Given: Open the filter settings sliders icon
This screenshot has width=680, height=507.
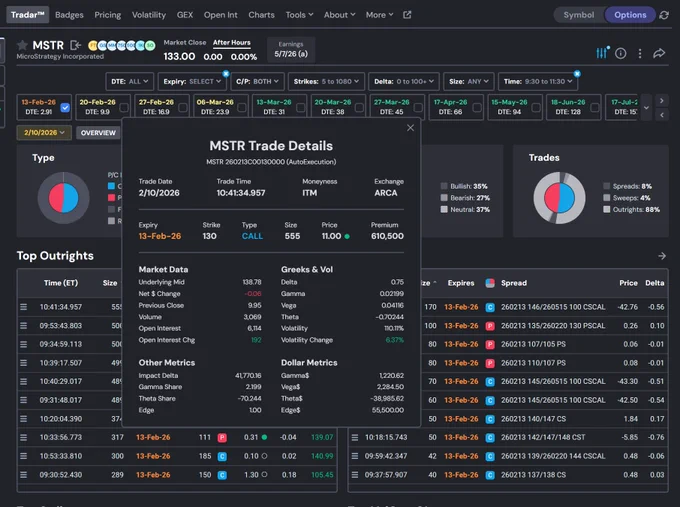Looking at the screenshot, I should coord(602,53).
